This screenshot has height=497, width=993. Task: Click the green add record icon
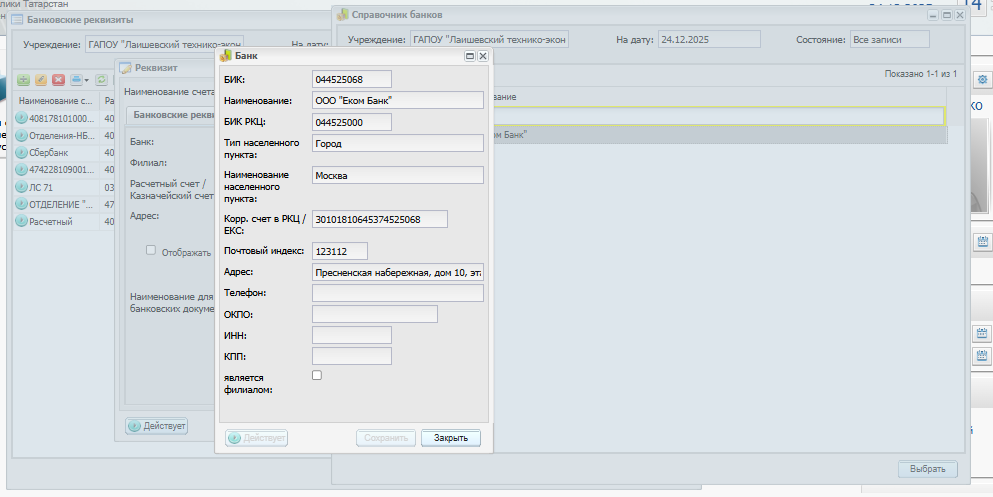point(23,80)
